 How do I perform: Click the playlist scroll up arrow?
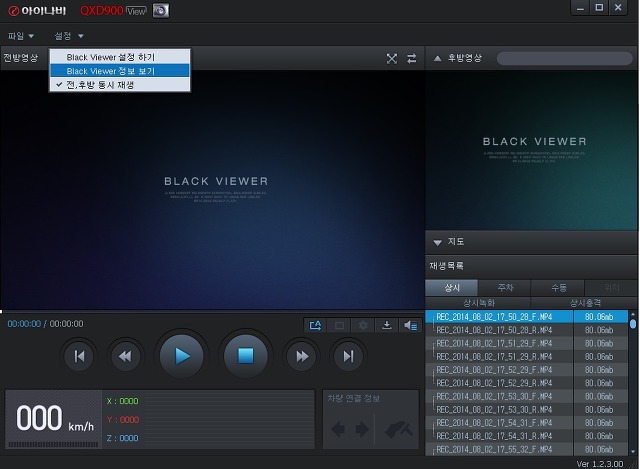coord(633,314)
